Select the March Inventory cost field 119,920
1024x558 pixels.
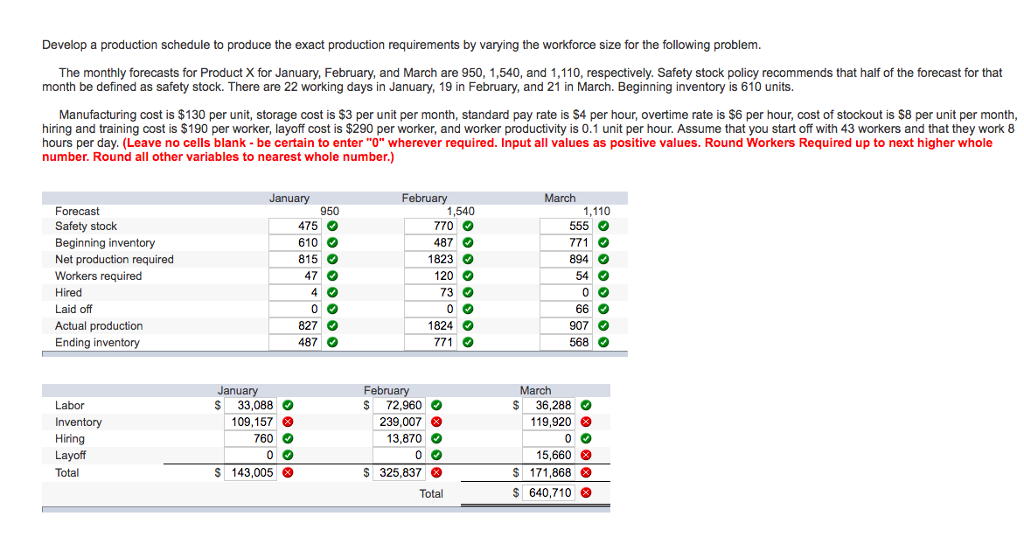point(549,422)
